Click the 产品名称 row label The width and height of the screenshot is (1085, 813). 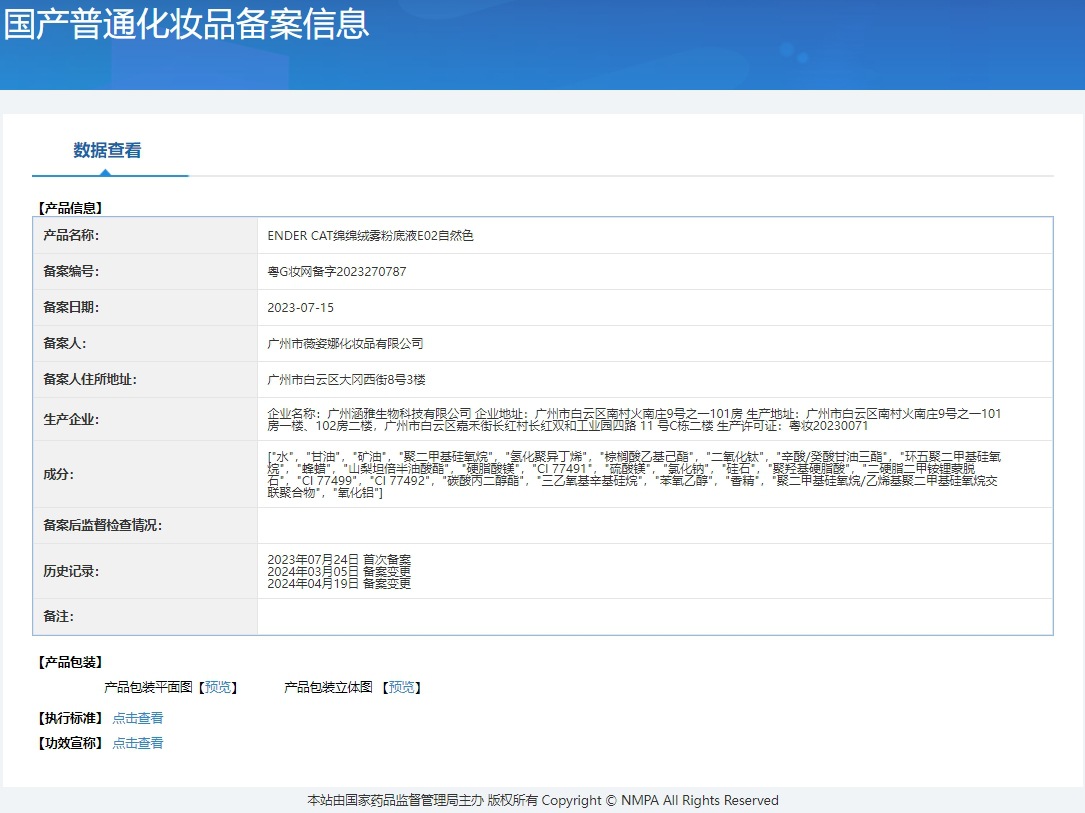(71, 235)
